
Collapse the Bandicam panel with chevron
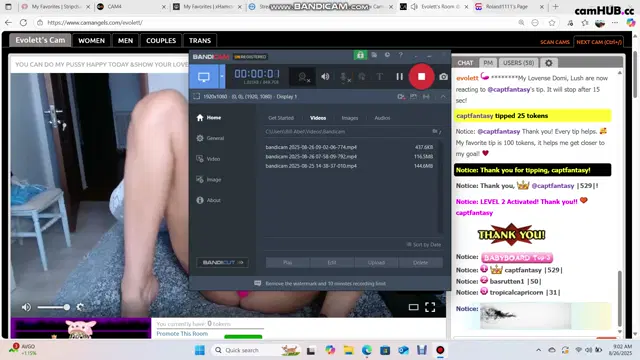pyautogui.click(x=443, y=96)
